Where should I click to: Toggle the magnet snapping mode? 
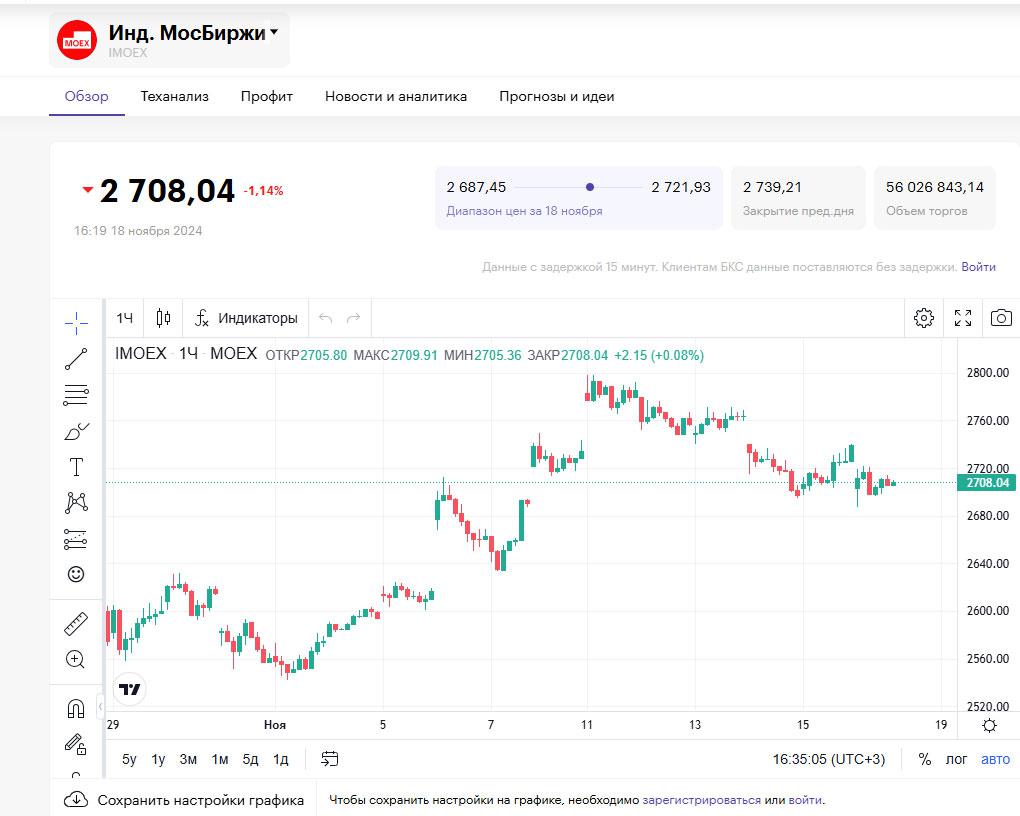[x=76, y=709]
